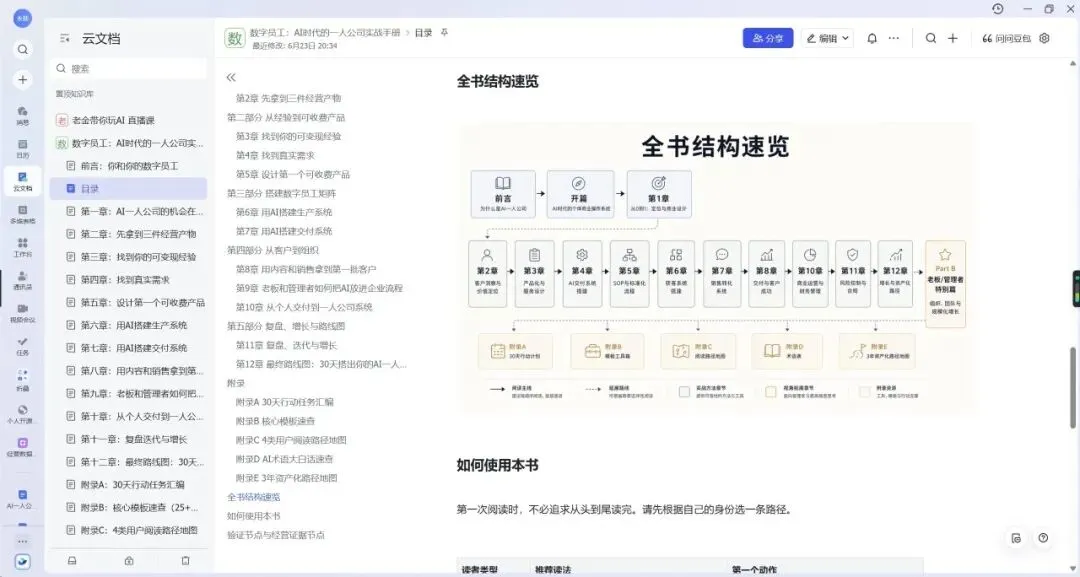This screenshot has height=577, width=1080.
Task: Open 任务 in the left navigation
Action: coord(23,346)
